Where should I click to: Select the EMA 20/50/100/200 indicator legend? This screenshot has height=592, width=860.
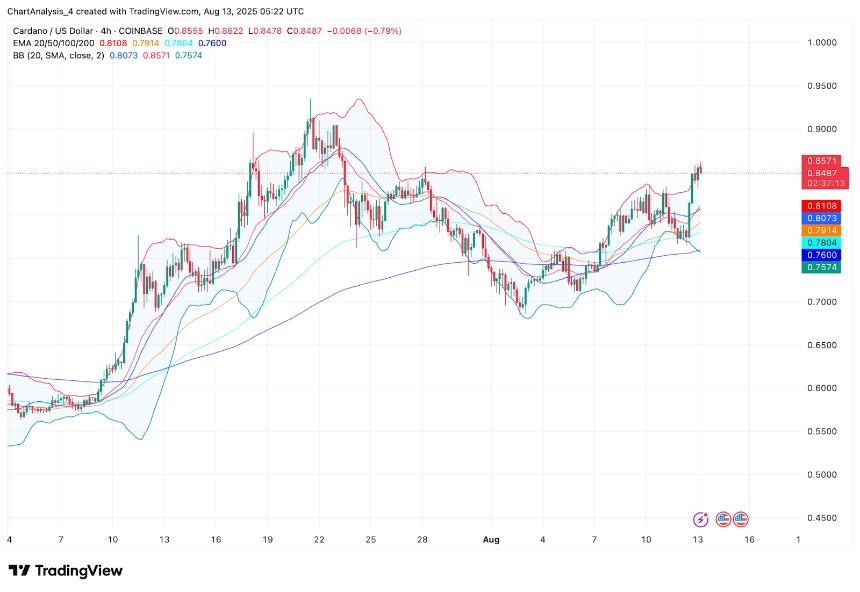click(x=54, y=43)
